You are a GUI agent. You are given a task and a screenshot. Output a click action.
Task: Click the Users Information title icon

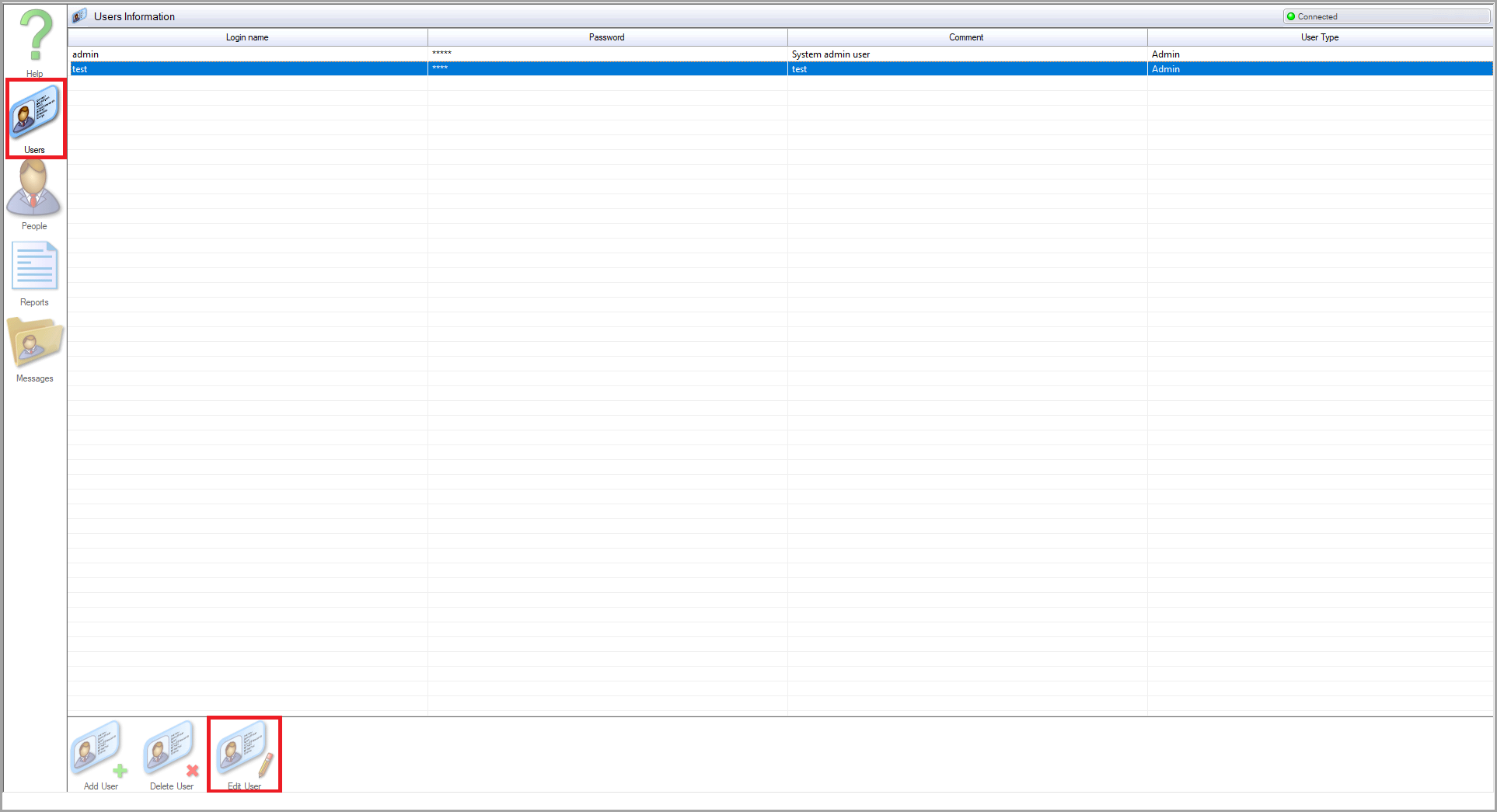pos(79,16)
